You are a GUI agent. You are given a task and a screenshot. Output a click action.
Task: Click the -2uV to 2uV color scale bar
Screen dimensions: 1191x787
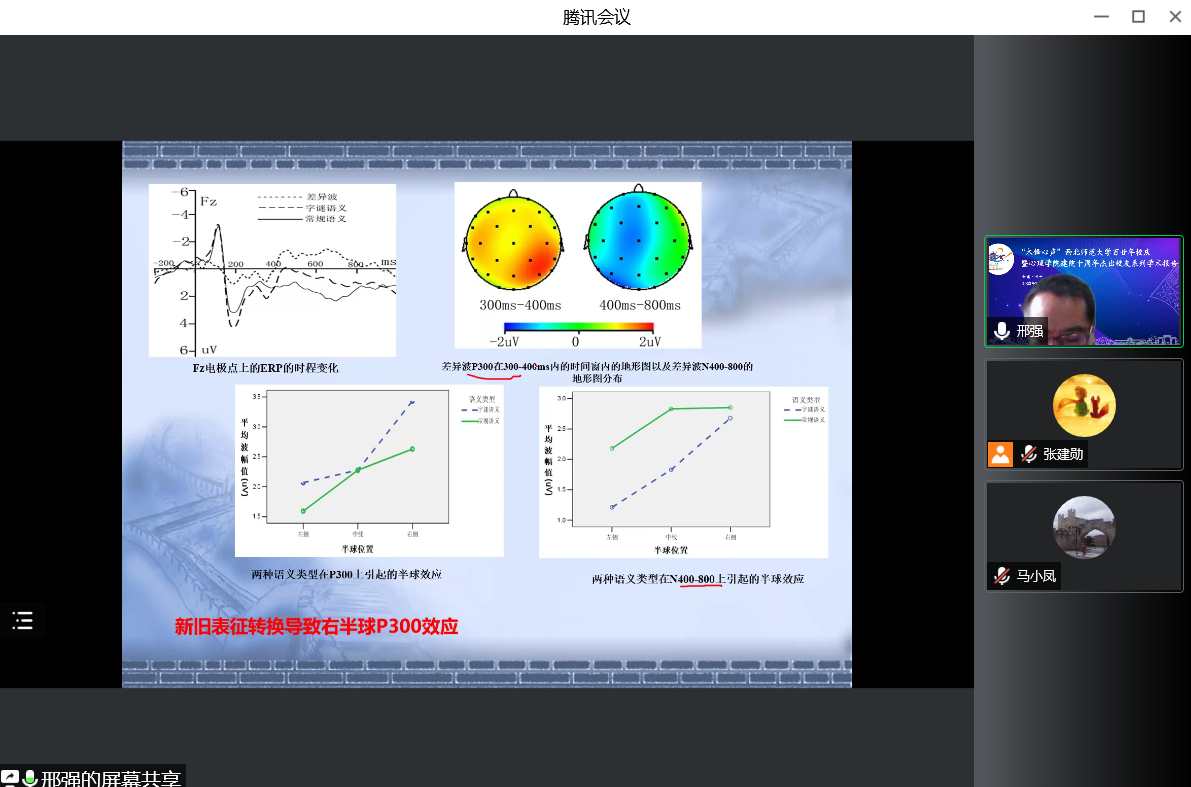[x=578, y=326]
